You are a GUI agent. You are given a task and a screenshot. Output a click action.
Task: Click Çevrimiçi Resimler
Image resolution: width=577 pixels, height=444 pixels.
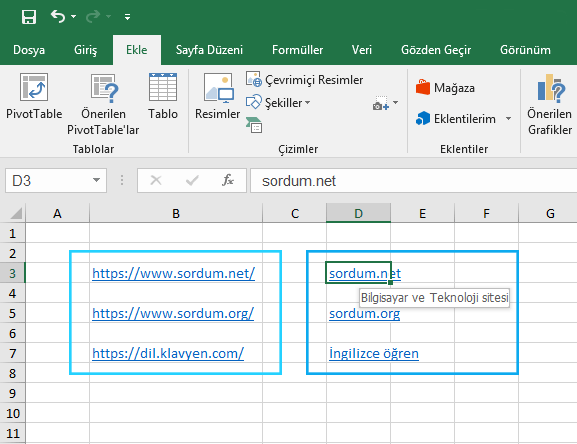(304, 79)
